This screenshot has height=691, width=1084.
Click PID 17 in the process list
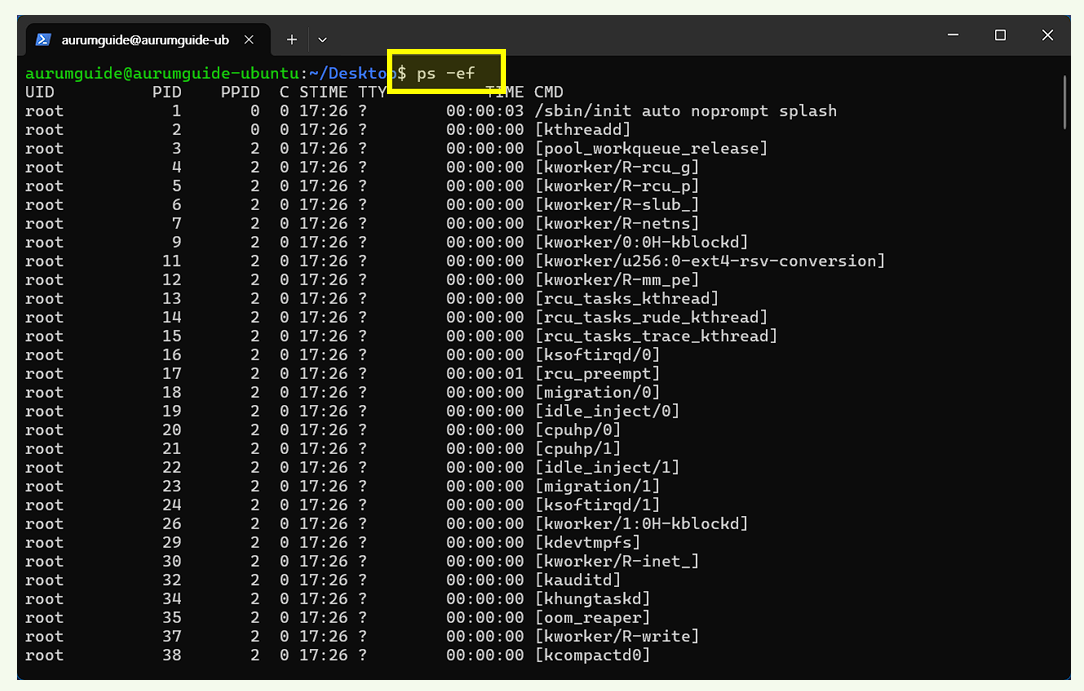pyautogui.click(x=171, y=373)
